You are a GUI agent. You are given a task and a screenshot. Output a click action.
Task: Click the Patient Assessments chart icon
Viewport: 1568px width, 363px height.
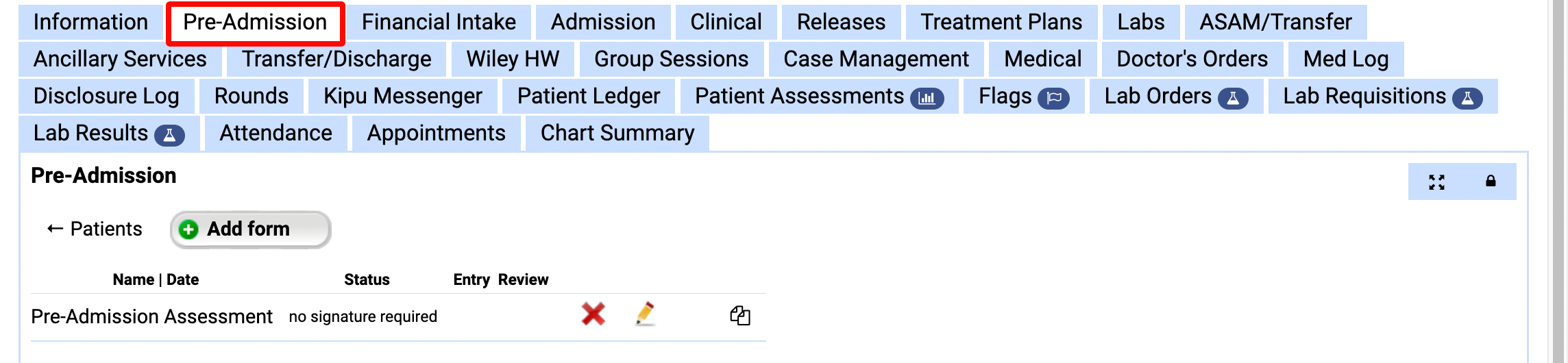coord(927,98)
